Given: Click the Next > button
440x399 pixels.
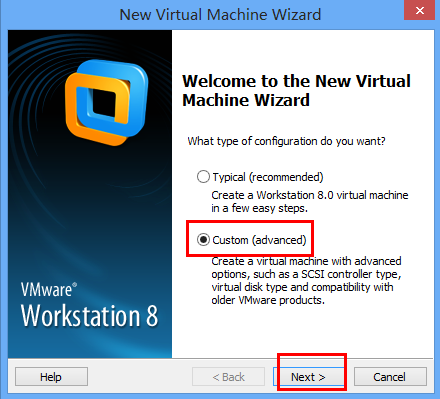Looking at the screenshot, I should tap(309, 377).
